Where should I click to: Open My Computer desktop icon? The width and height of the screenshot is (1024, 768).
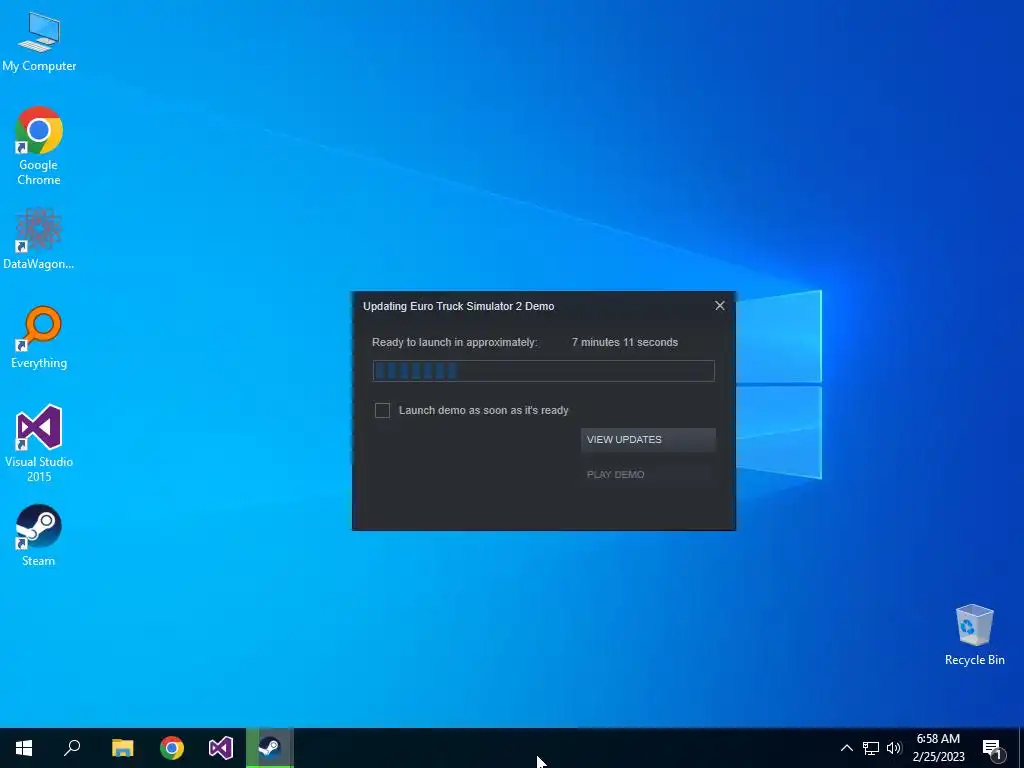pyautogui.click(x=39, y=42)
